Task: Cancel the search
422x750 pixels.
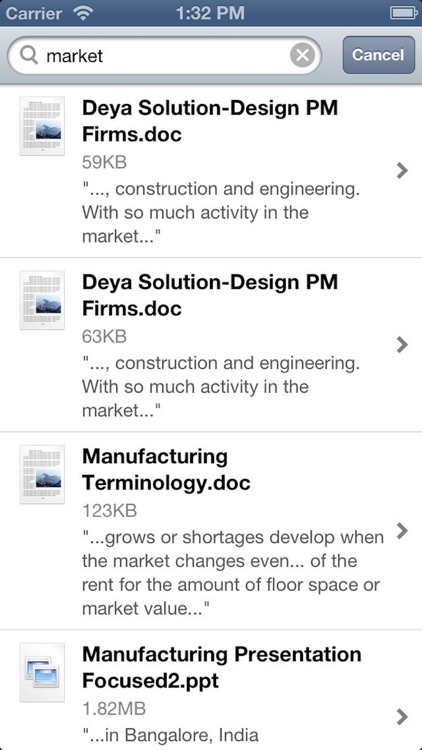Action: [378, 55]
